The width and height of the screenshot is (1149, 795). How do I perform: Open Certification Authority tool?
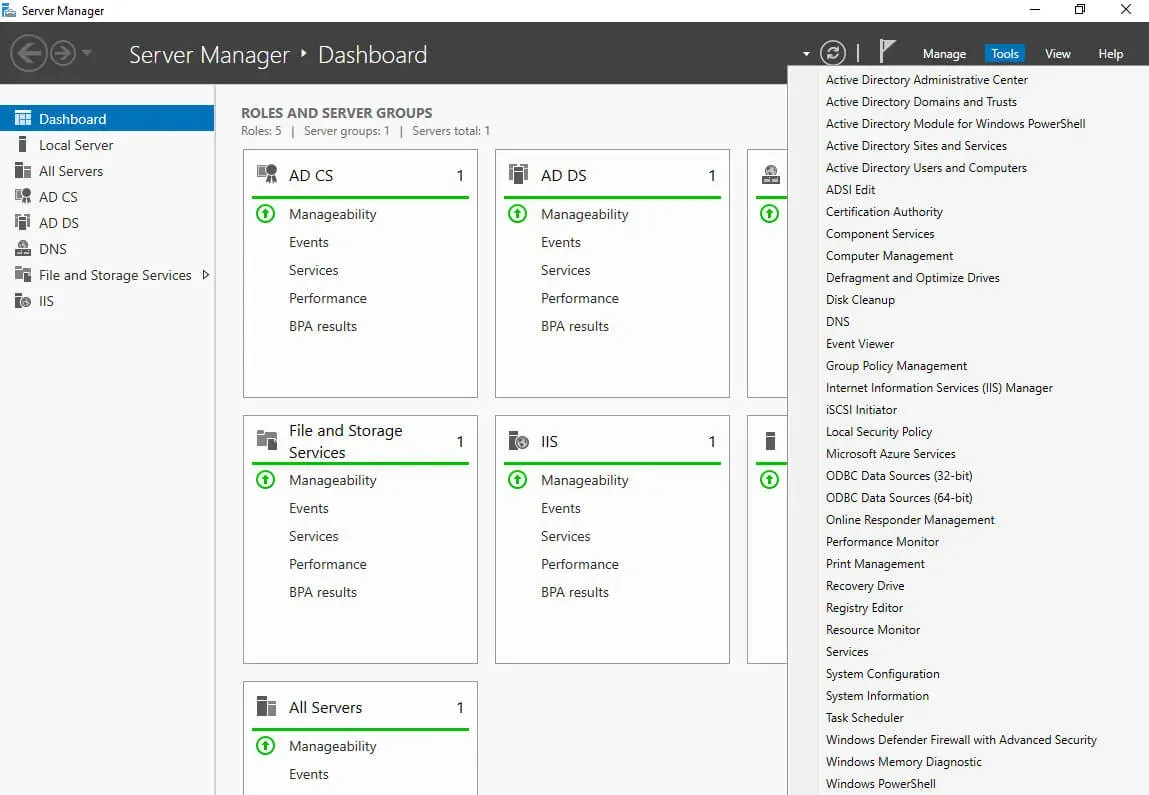884,212
